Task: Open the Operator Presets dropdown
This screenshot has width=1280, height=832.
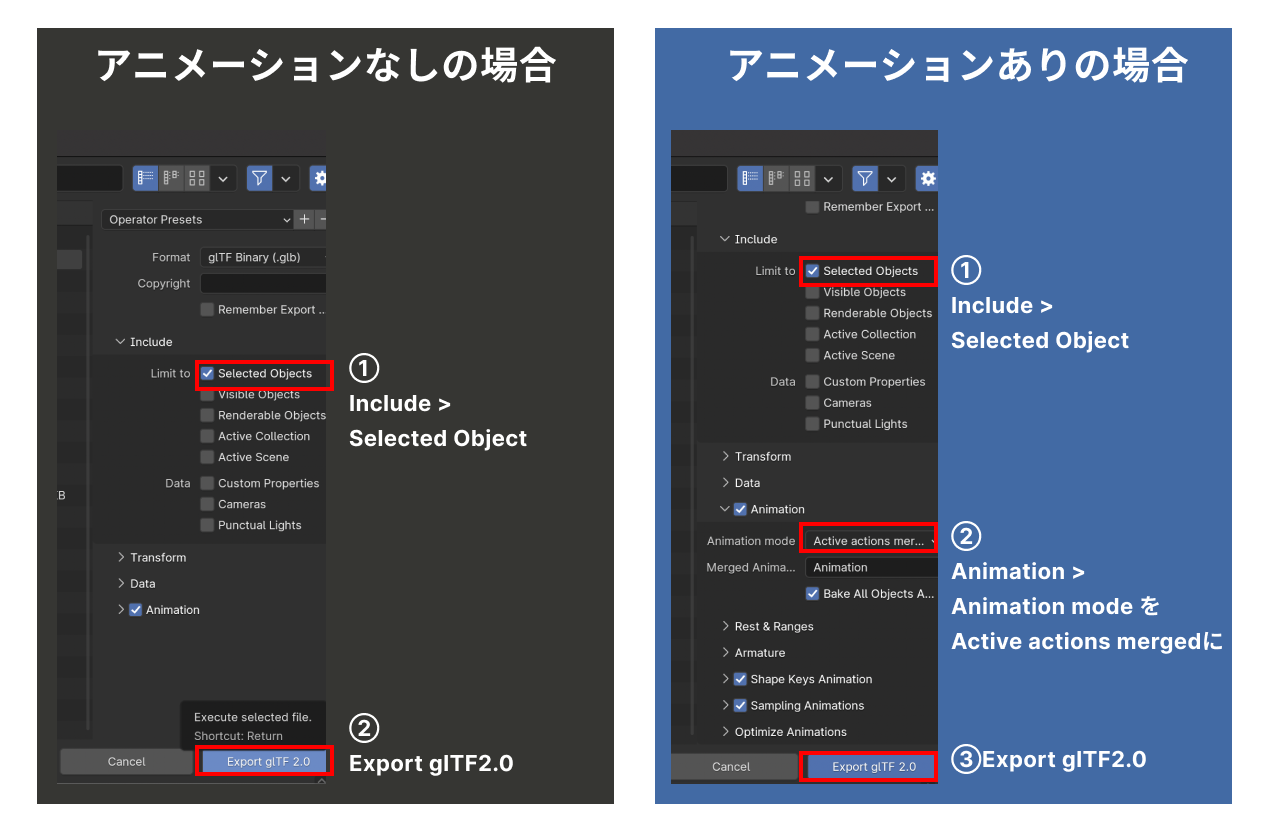Action: coord(195,219)
